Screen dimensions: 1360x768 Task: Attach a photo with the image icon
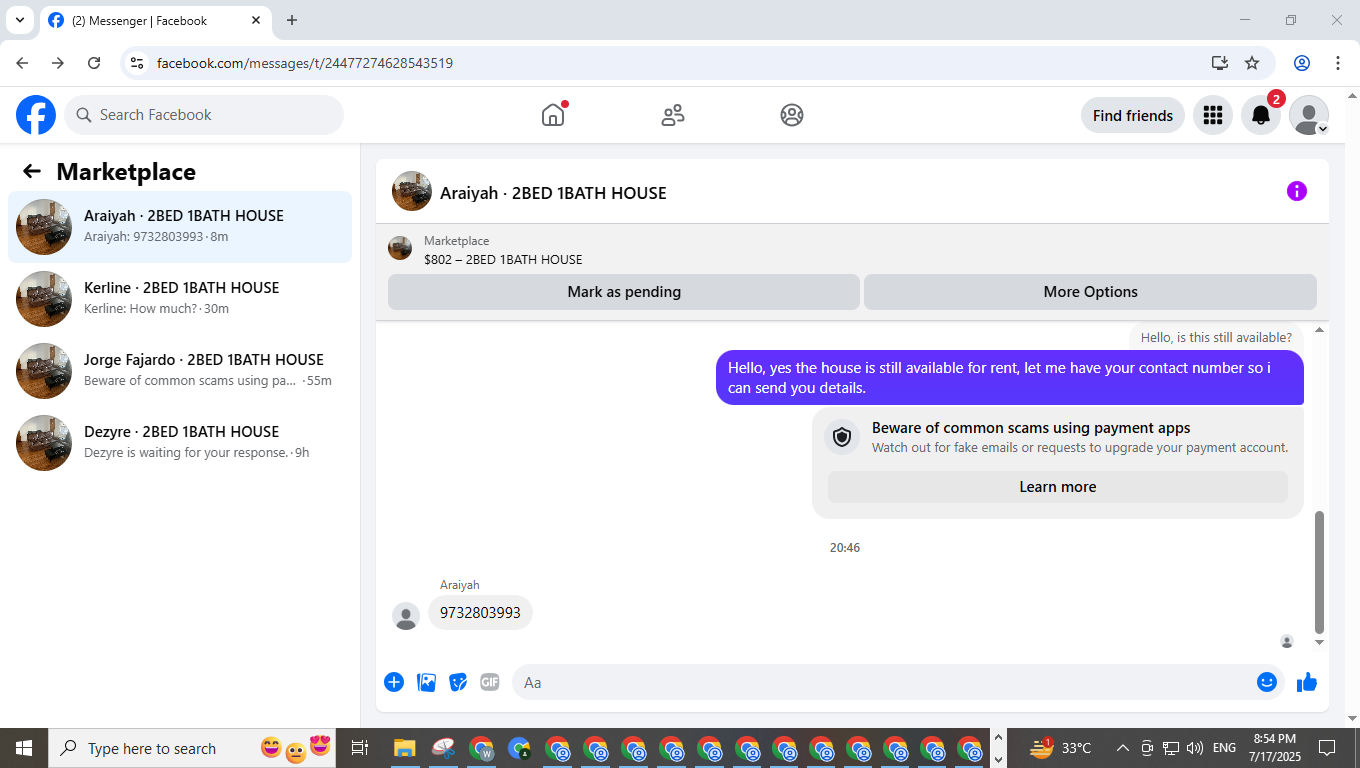coord(427,682)
